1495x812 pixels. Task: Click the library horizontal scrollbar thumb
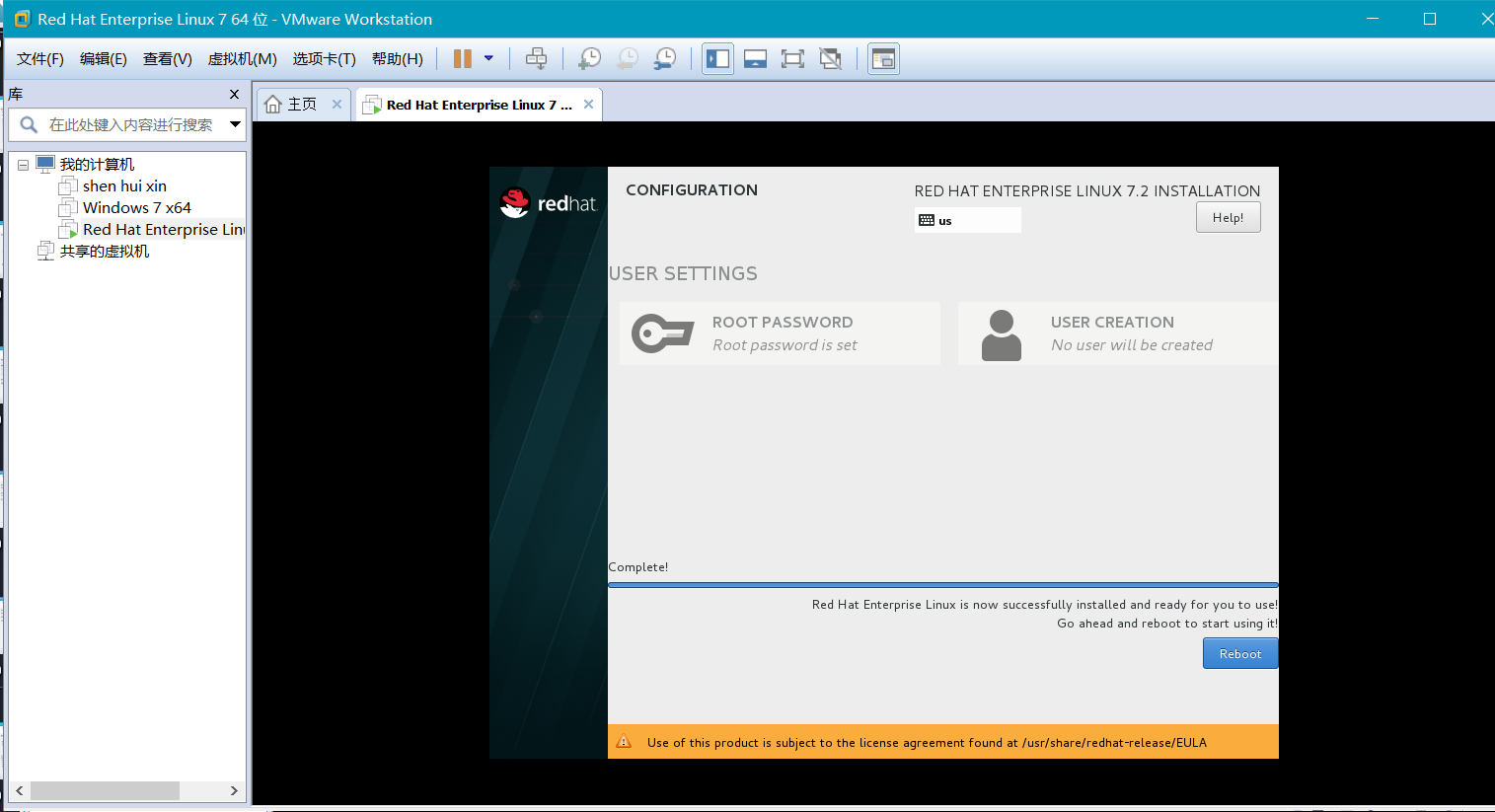[105, 791]
